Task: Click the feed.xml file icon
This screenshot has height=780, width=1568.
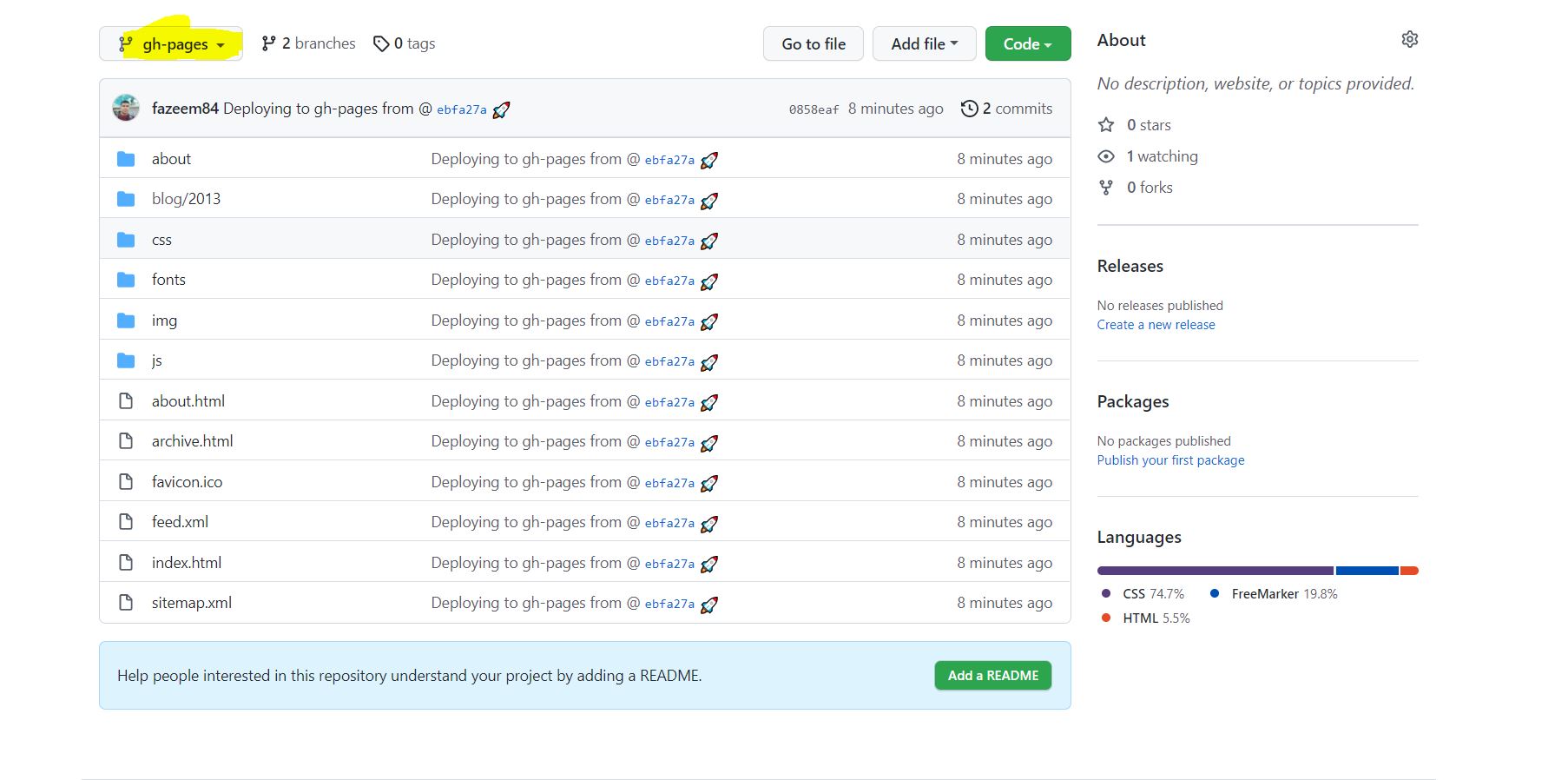Action: 126,522
